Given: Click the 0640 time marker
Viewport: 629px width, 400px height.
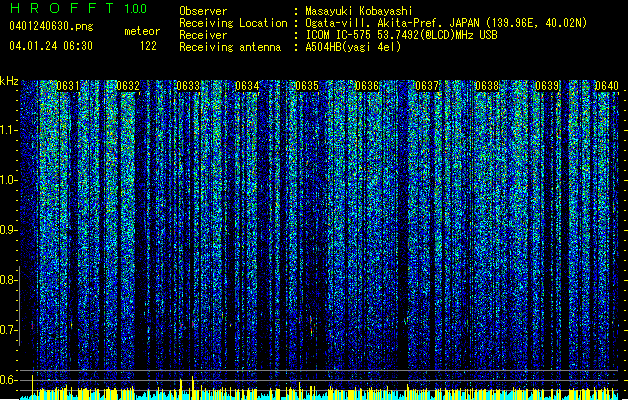Looking at the screenshot, I should click(607, 86).
